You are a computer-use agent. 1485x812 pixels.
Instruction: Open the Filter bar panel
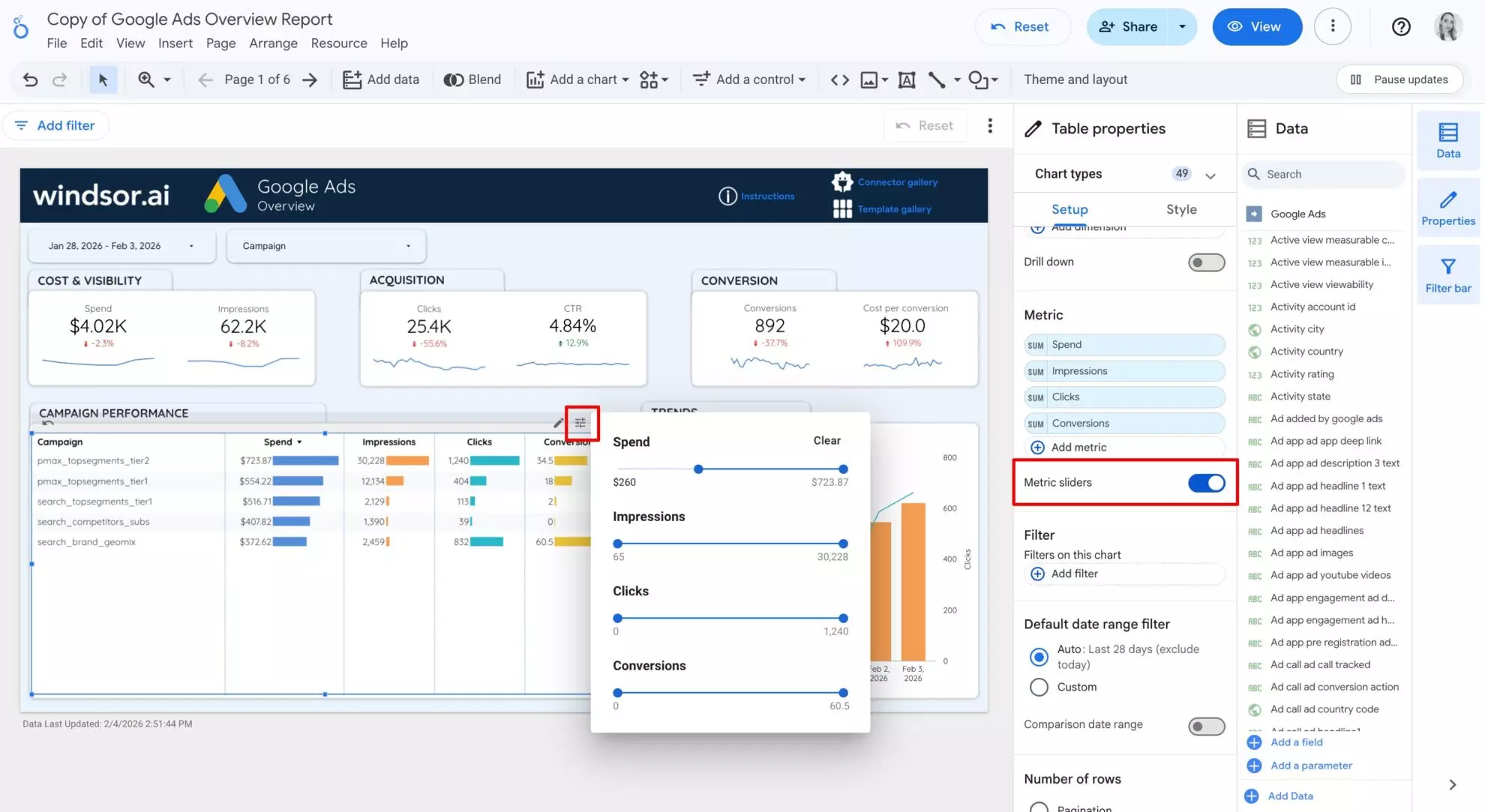coord(1447,274)
